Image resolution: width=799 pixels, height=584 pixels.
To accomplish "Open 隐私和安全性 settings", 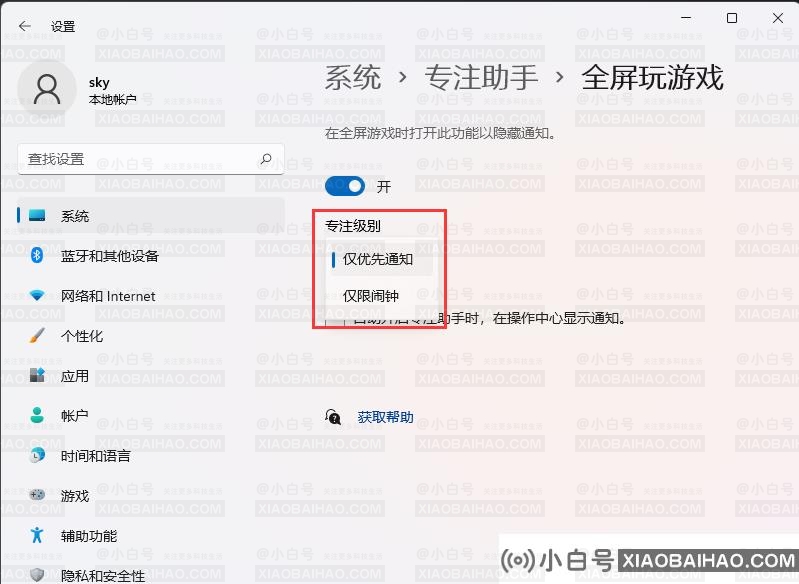I will pyautogui.click(x=151, y=575).
